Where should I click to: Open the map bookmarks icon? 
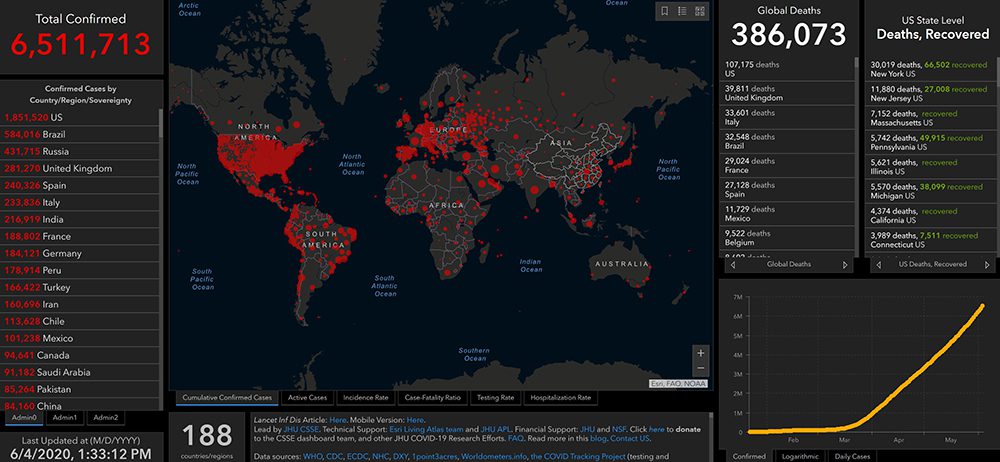coord(665,11)
